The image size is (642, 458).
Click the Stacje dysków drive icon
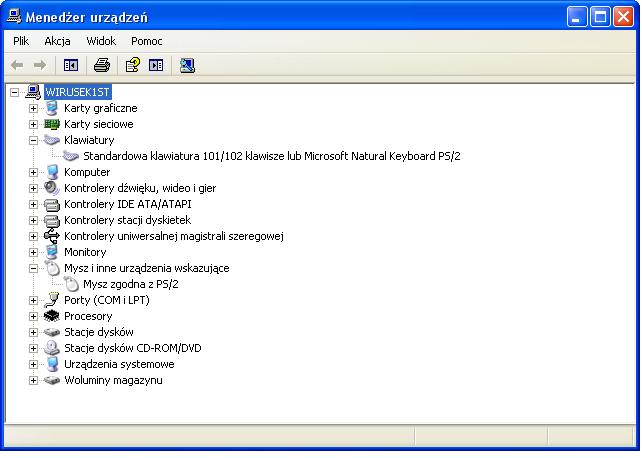point(52,332)
